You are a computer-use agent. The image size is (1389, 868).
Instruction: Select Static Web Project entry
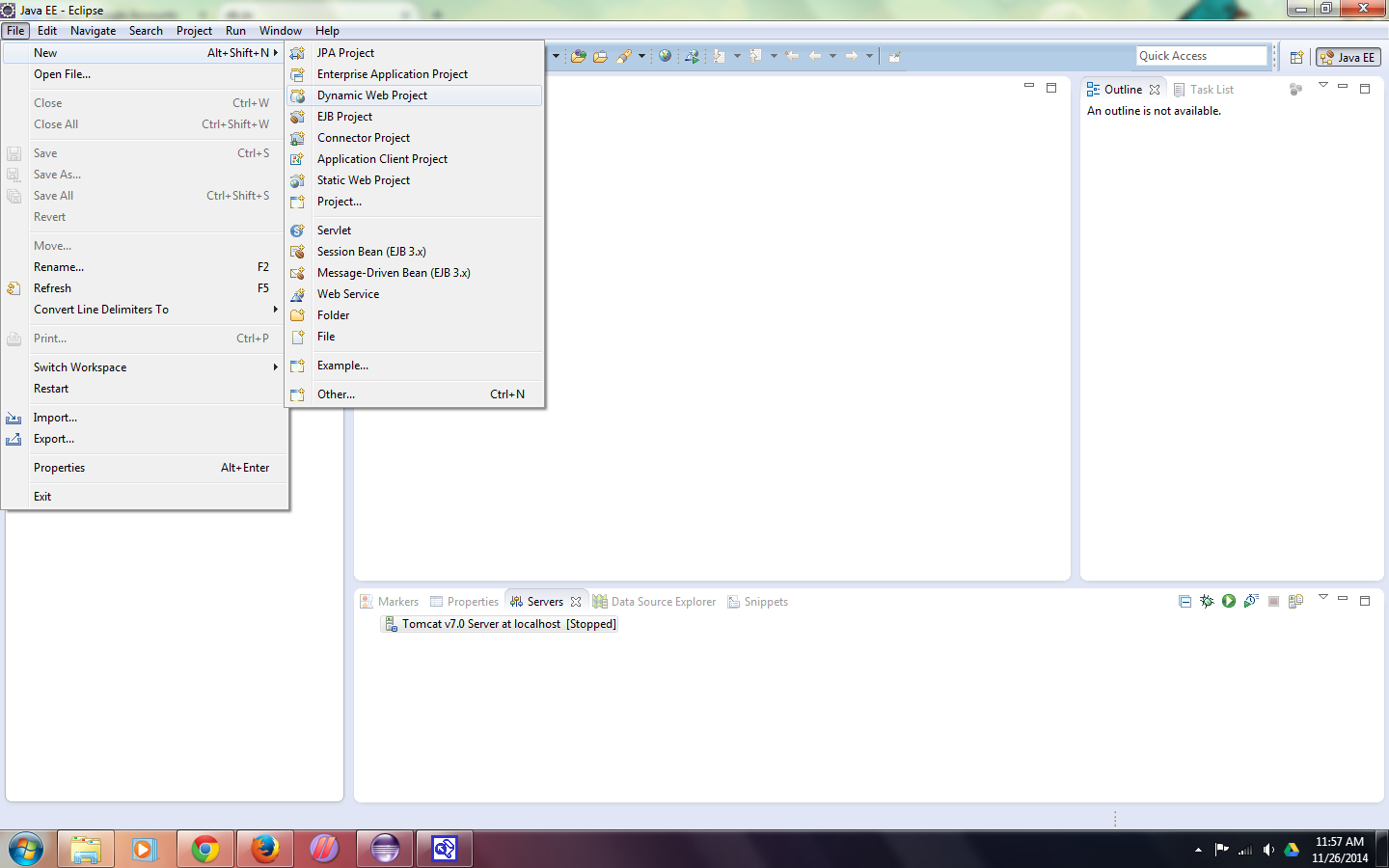point(415,180)
